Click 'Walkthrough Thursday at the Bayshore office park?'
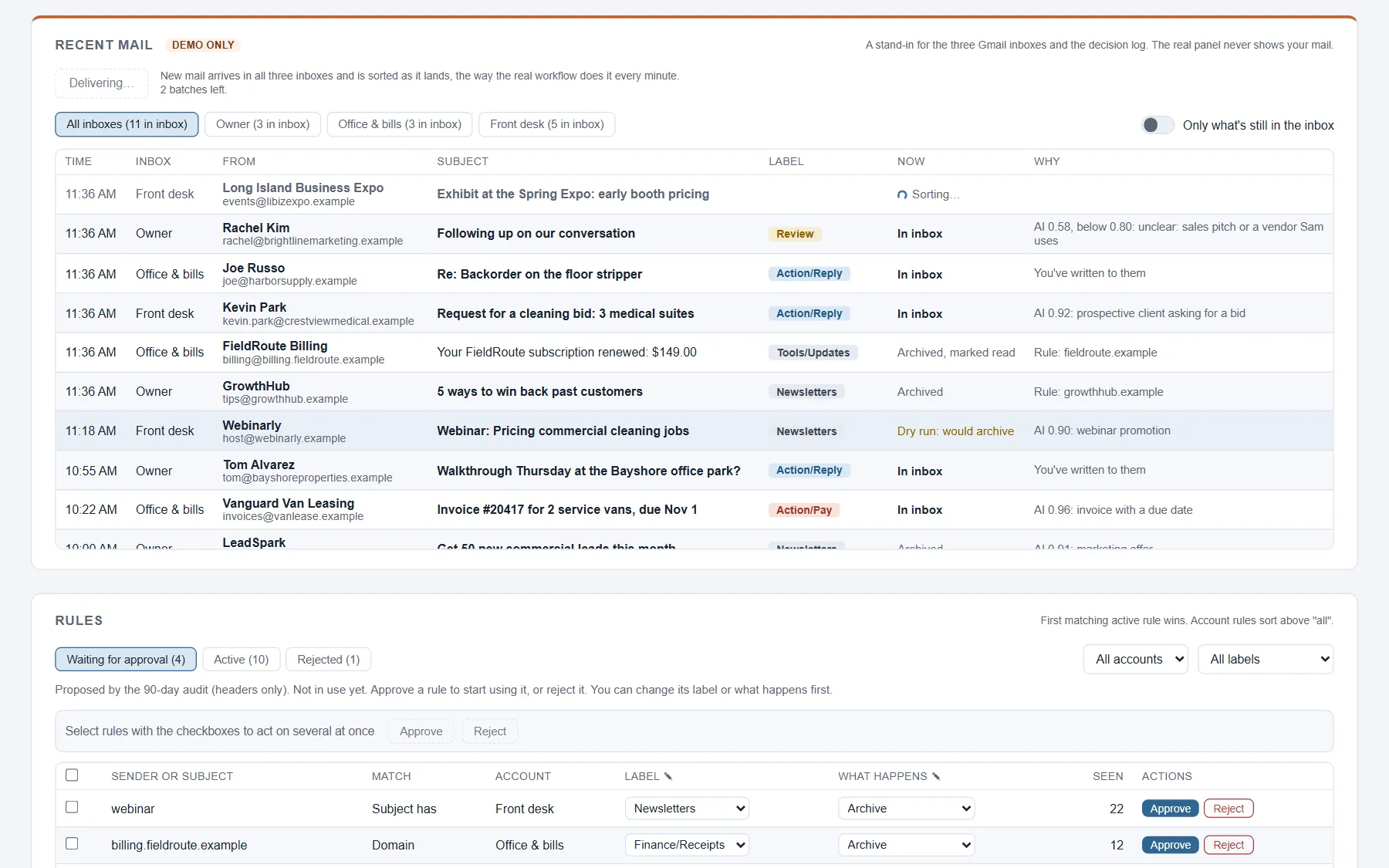The height and width of the screenshot is (868, 1389). pos(588,471)
